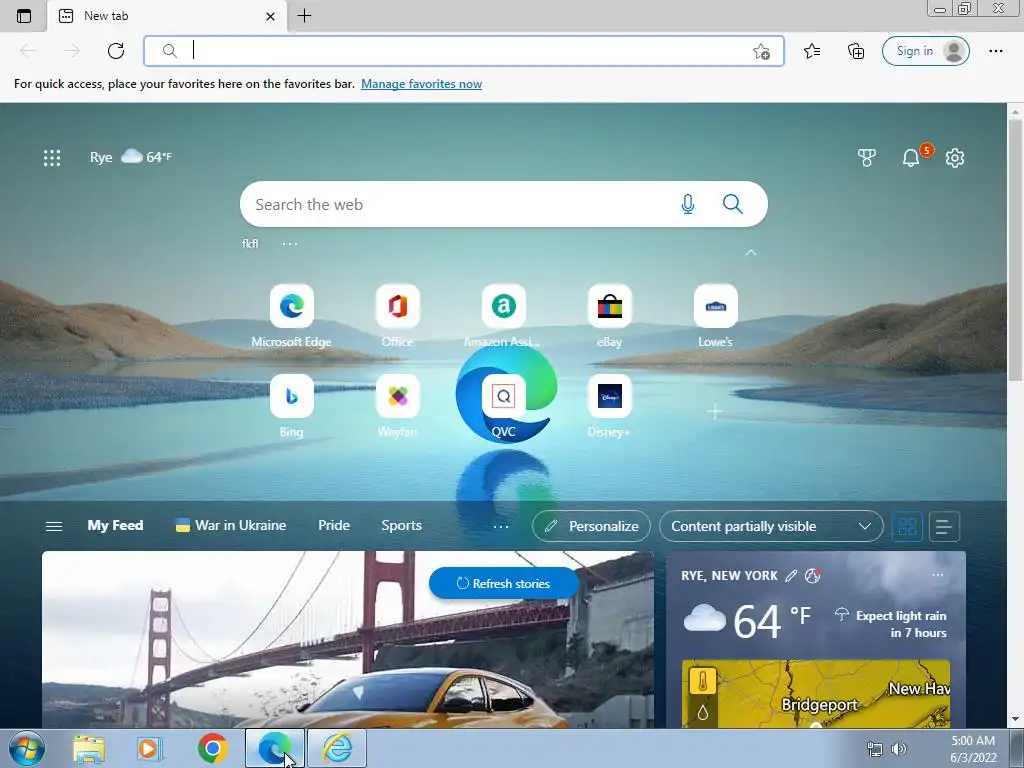
Task: Toggle precipitation layer on weather map
Action: pos(703,712)
